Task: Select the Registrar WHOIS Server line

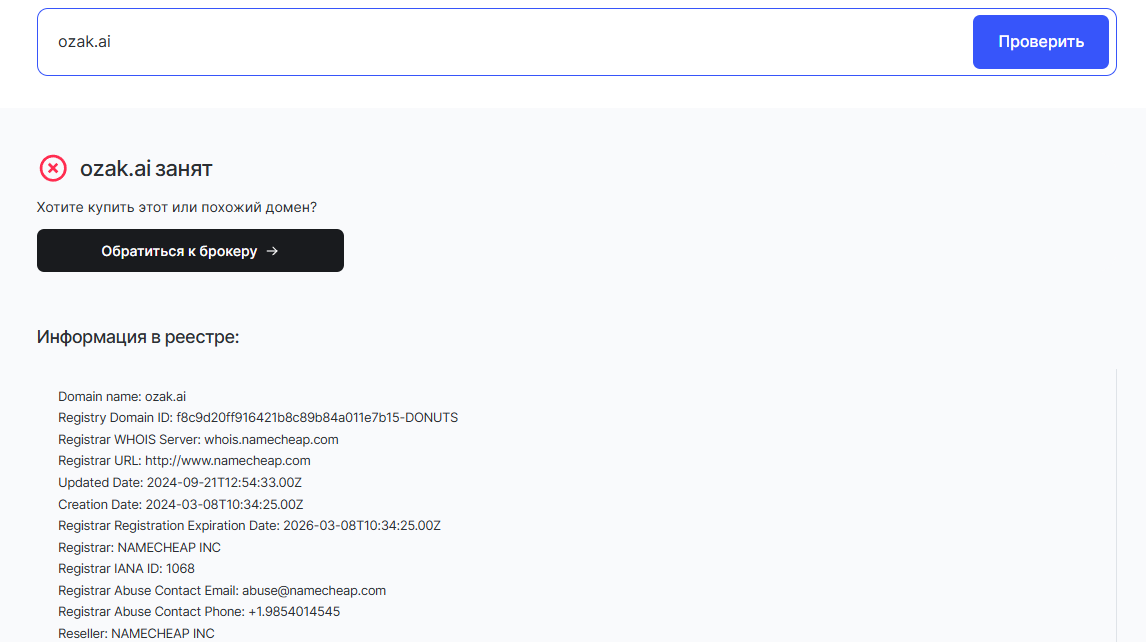Action: pos(198,439)
